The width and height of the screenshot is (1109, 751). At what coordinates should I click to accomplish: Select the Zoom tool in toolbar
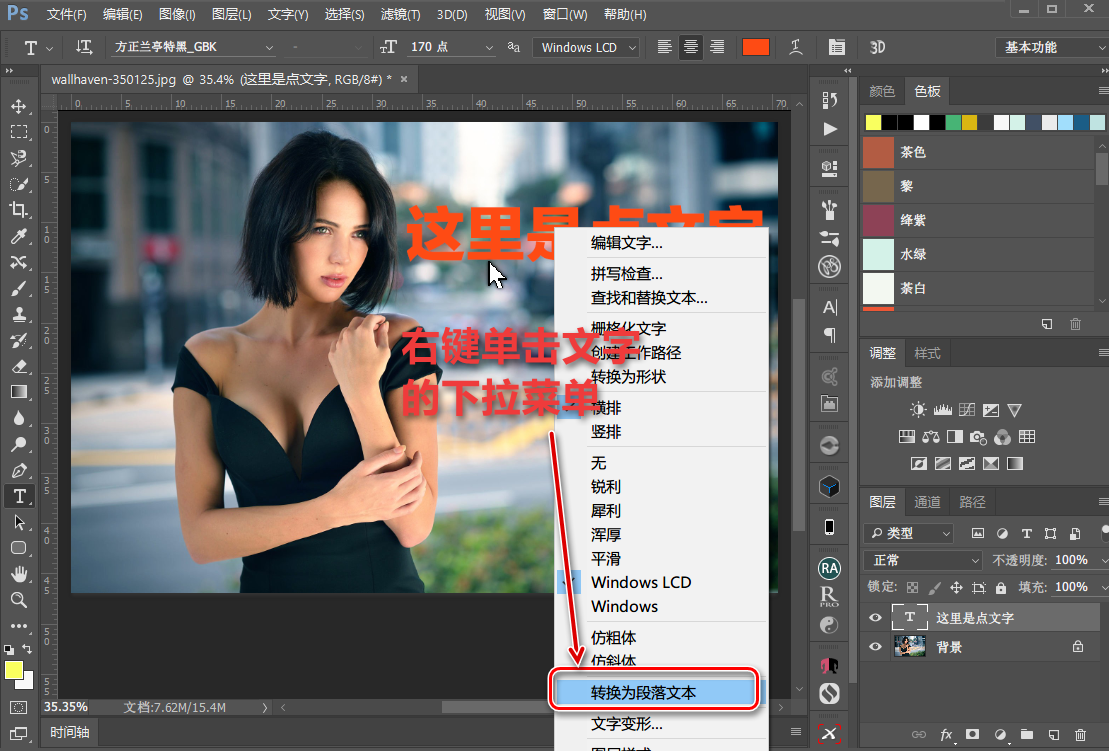coord(18,600)
